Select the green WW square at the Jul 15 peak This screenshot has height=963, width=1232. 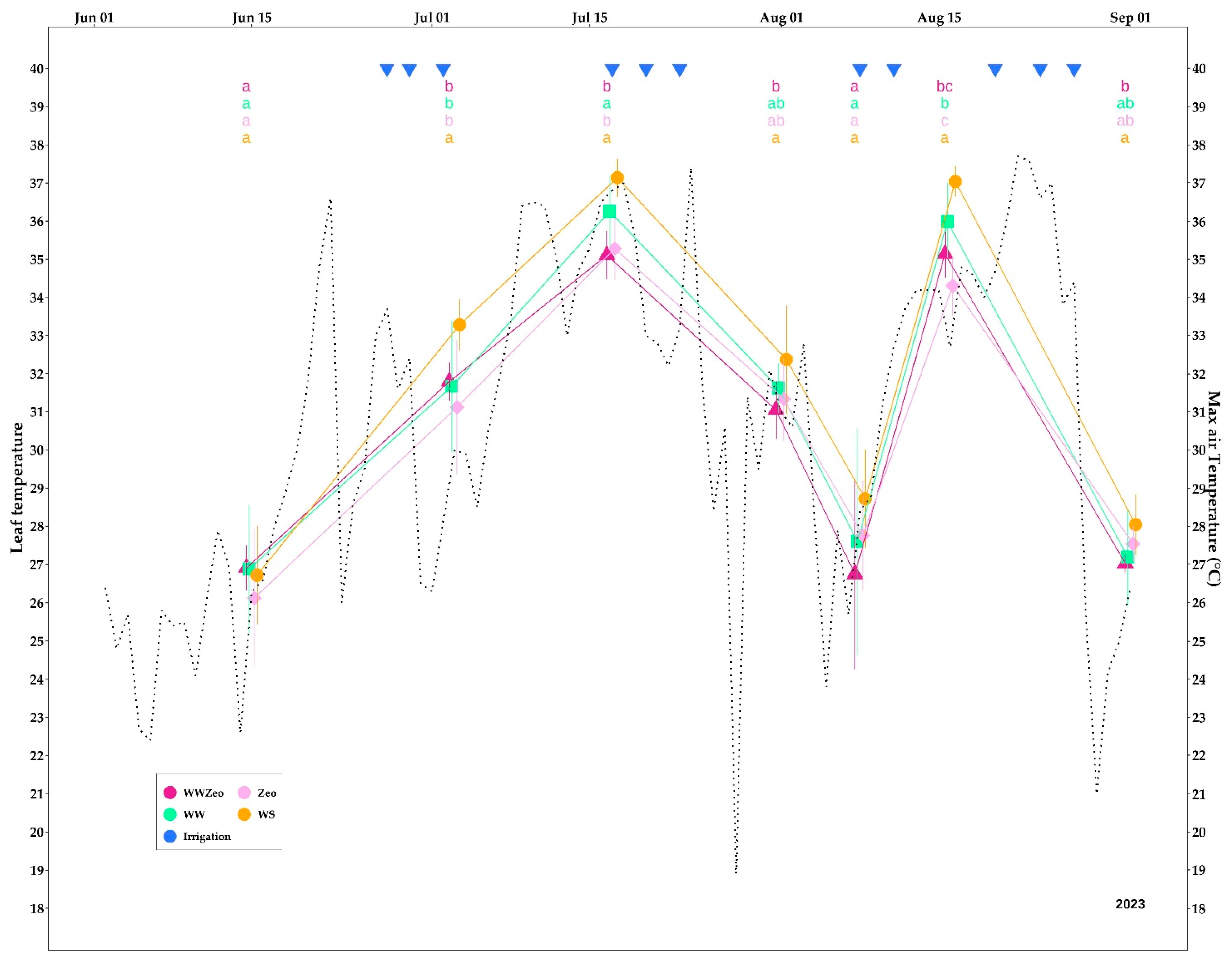[x=609, y=211]
